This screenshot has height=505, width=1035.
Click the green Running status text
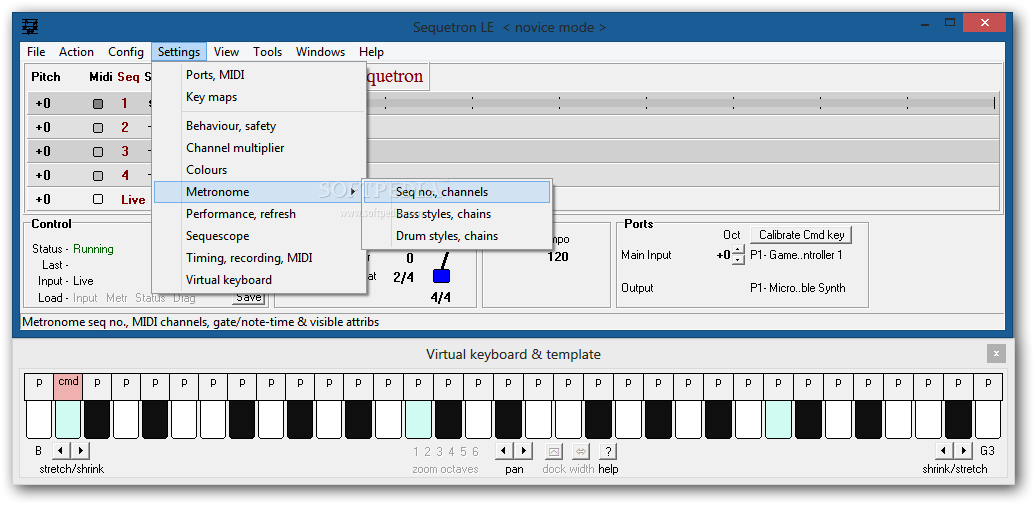(x=93, y=249)
